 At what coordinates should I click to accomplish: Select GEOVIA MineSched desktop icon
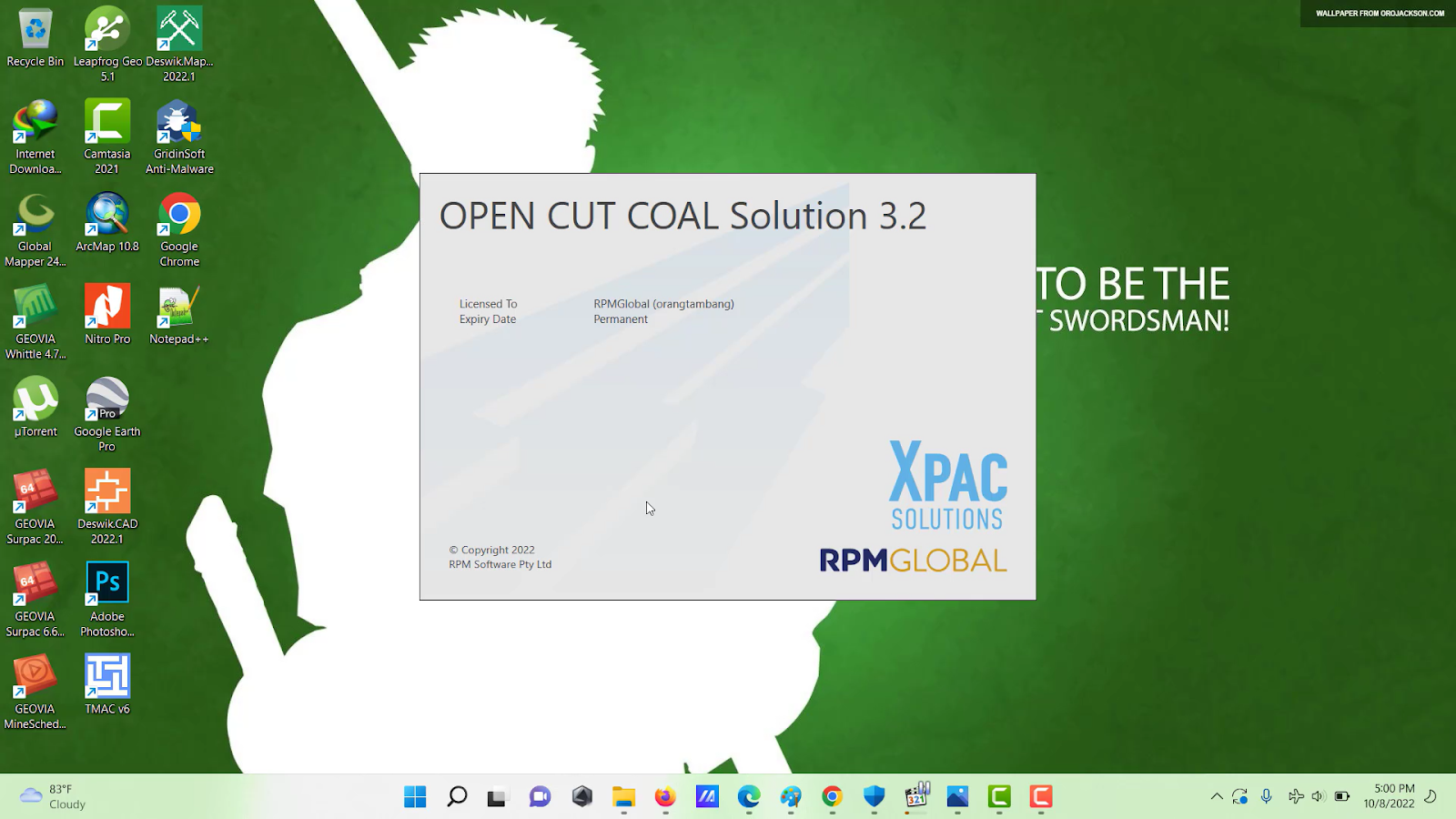pyautogui.click(x=35, y=693)
